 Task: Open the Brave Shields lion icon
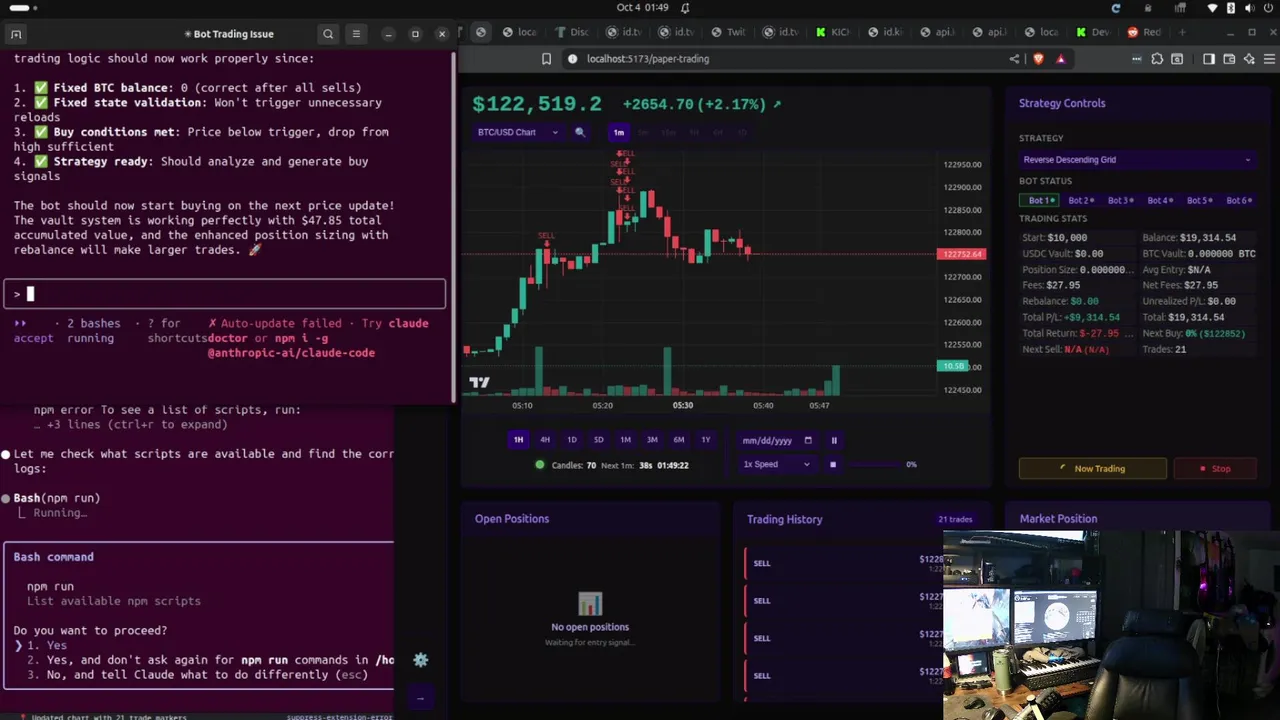coord(1038,59)
